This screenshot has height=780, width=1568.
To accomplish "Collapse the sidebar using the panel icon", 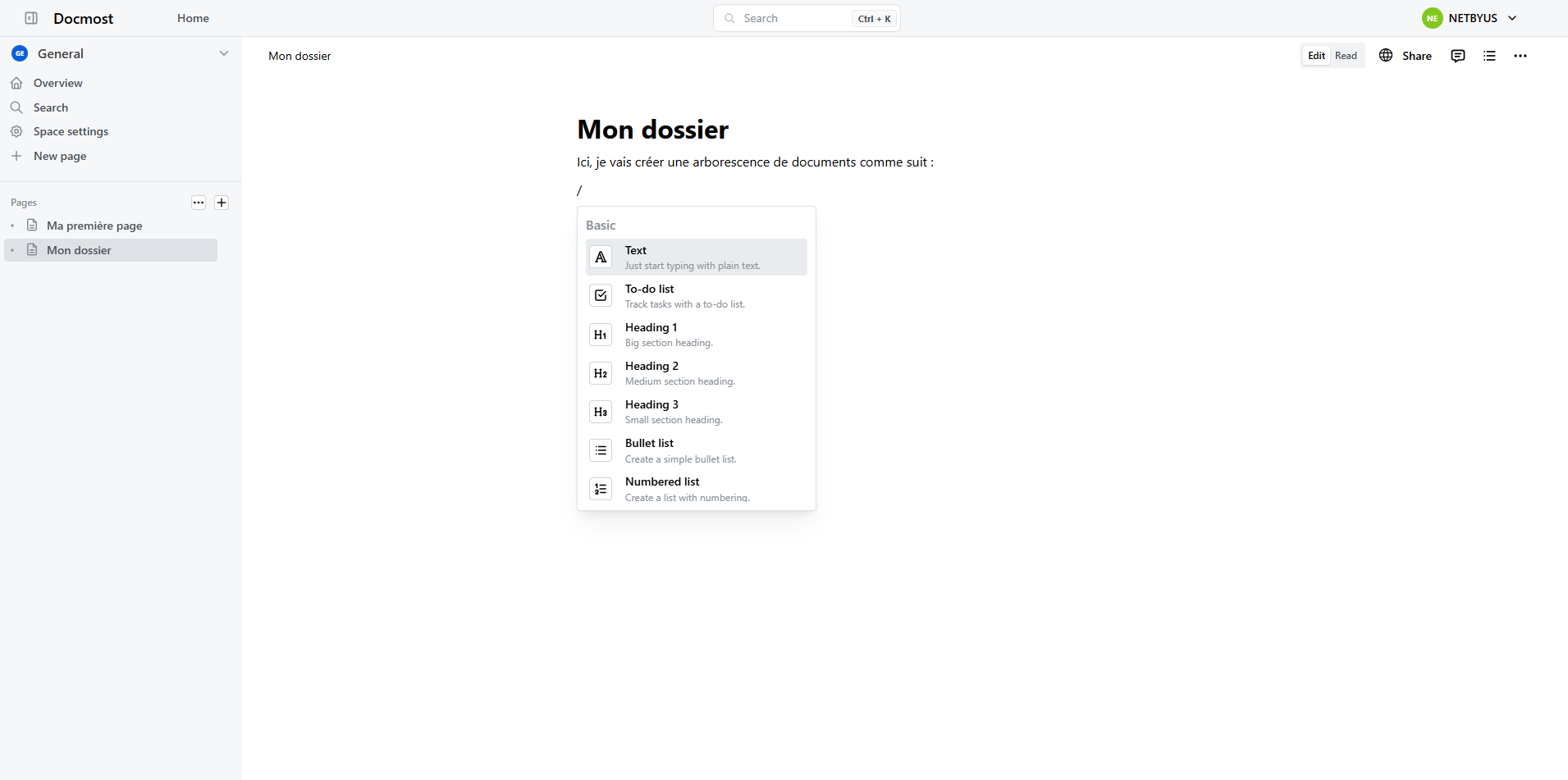I will (x=31, y=18).
